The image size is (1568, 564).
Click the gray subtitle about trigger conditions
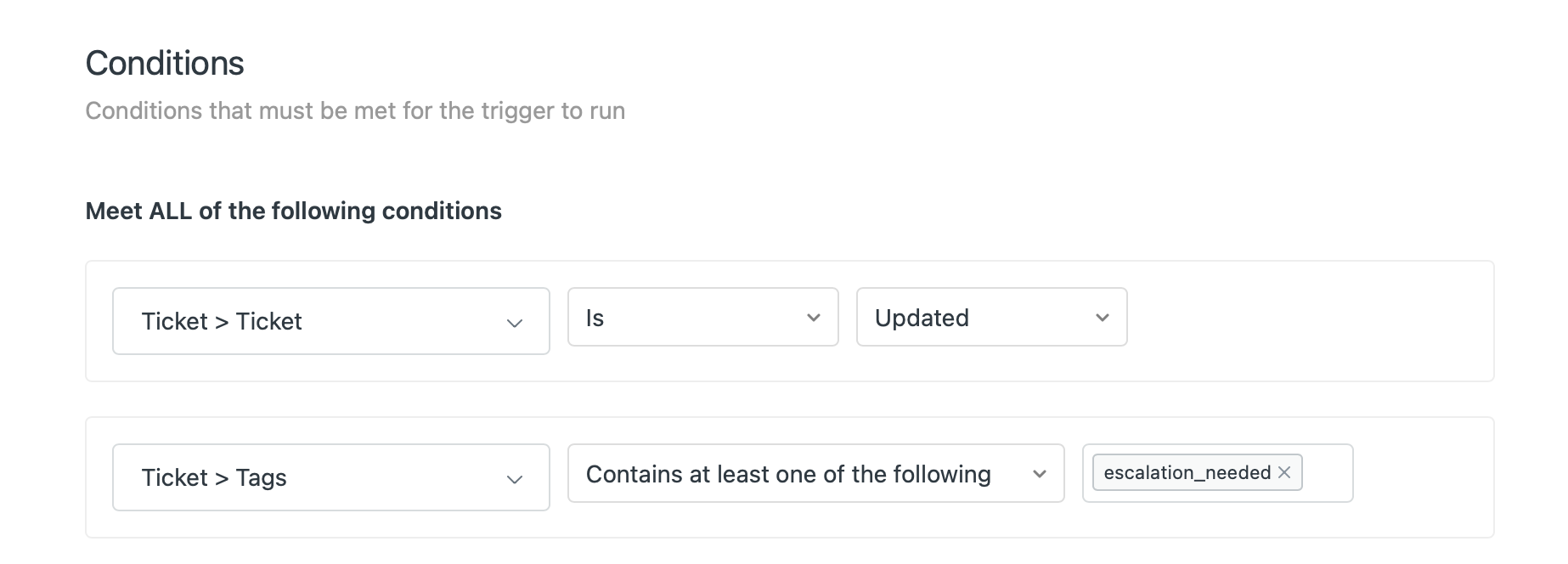coord(355,111)
